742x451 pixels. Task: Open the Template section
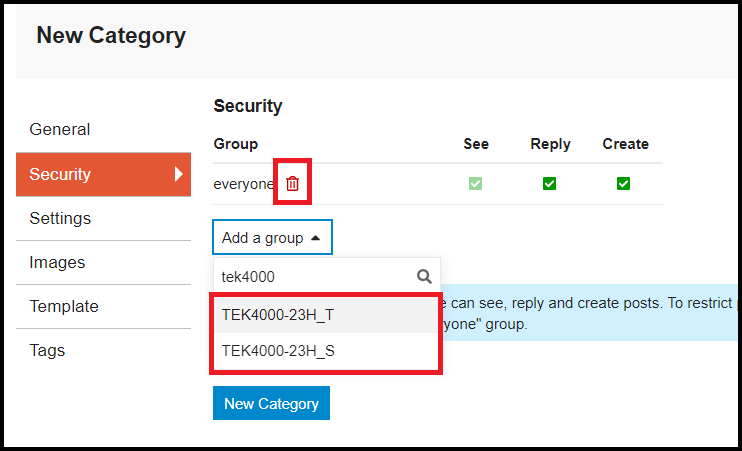coord(103,306)
